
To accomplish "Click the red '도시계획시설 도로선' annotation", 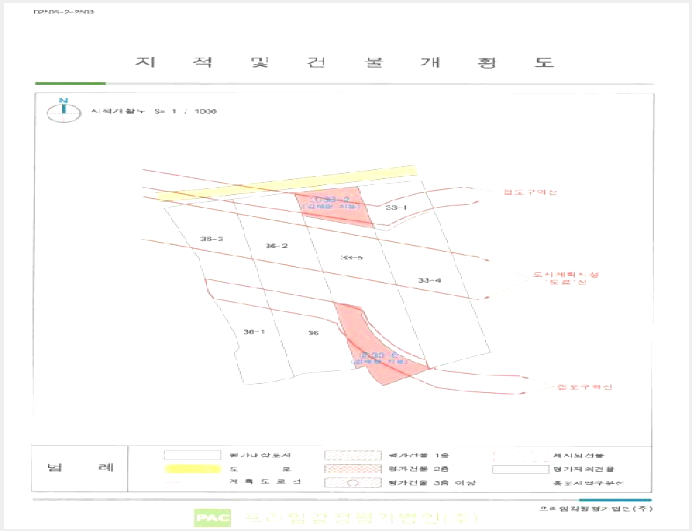I will [566, 278].
